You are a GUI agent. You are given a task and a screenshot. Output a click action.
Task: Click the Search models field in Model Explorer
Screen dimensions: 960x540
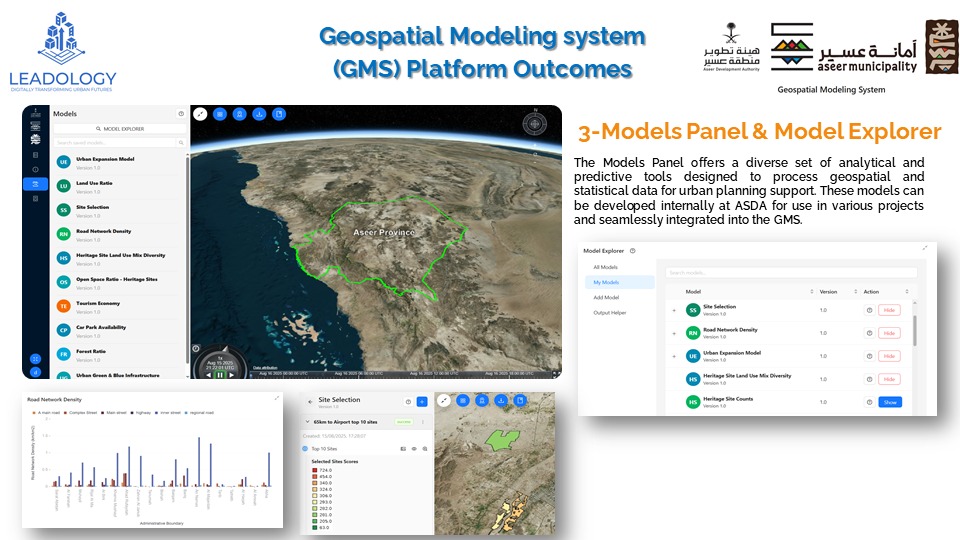point(790,272)
